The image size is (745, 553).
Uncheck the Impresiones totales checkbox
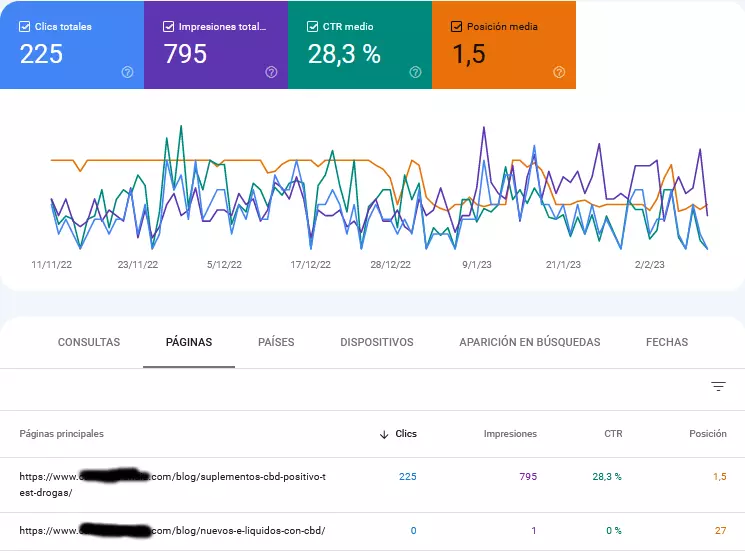[168, 27]
